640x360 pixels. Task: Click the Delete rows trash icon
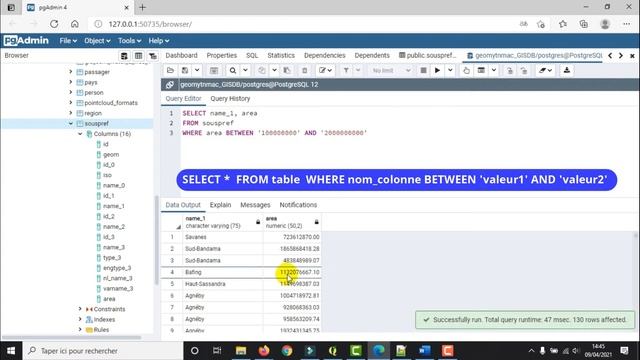304,71
